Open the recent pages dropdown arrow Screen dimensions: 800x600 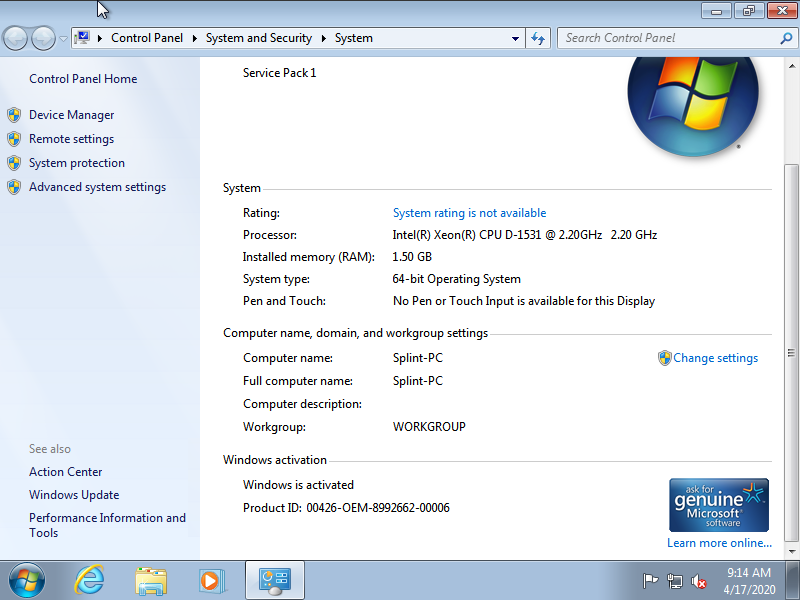point(63,38)
